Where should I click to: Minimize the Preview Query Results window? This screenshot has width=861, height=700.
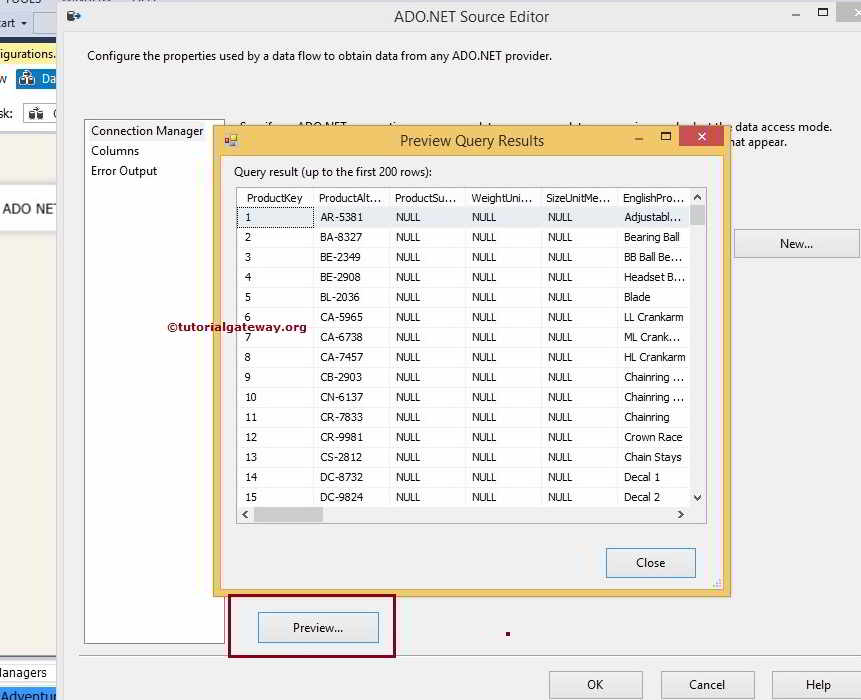[x=639, y=138]
